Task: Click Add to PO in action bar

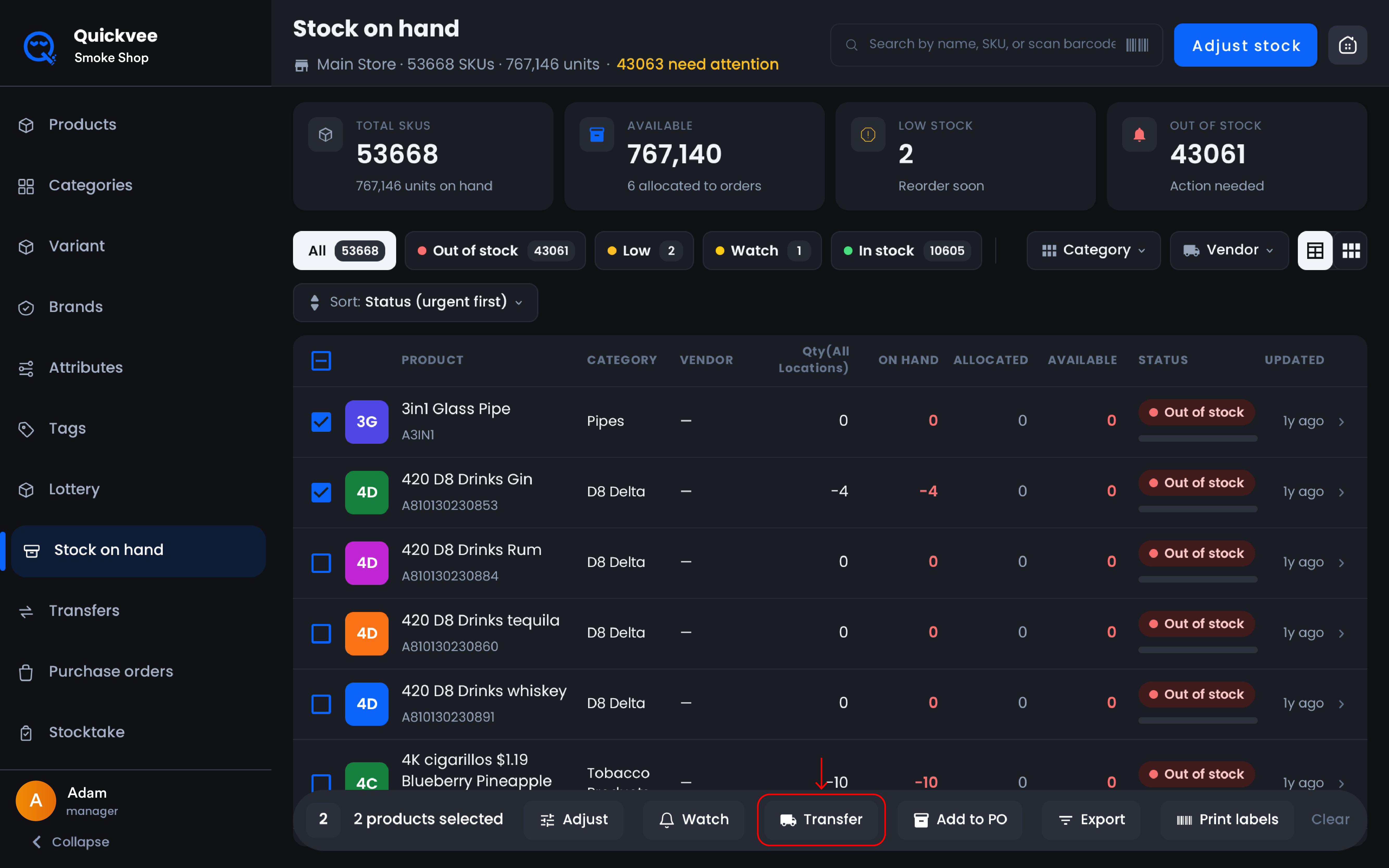Action: pyautogui.click(x=960, y=819)
